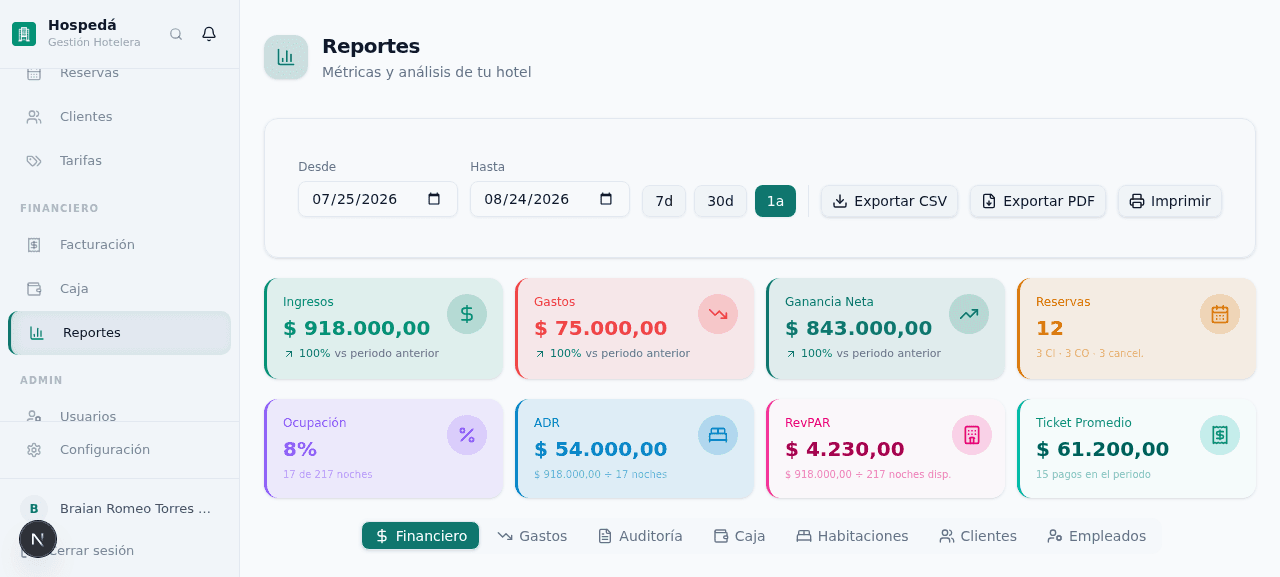Viewport: 1280px width, 577px height.
Task: Open Tarifas from the sidebar
Action: [x=120, y=161]
